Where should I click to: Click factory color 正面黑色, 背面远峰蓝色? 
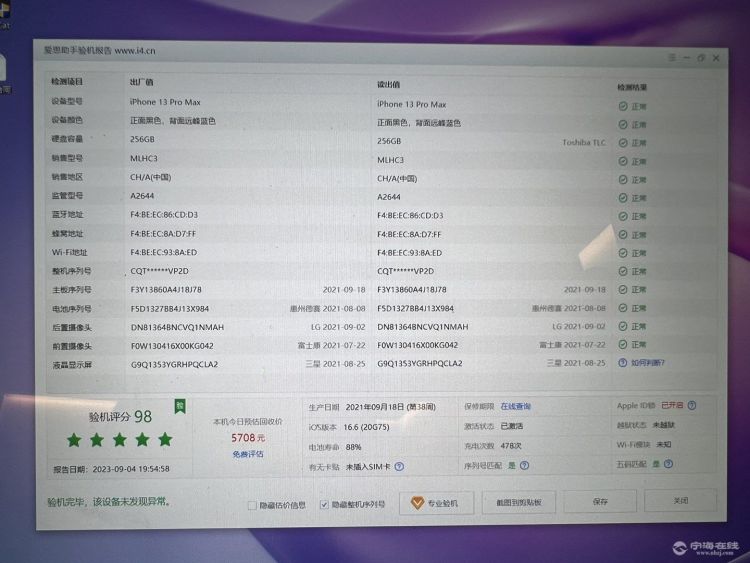[173, 121]
